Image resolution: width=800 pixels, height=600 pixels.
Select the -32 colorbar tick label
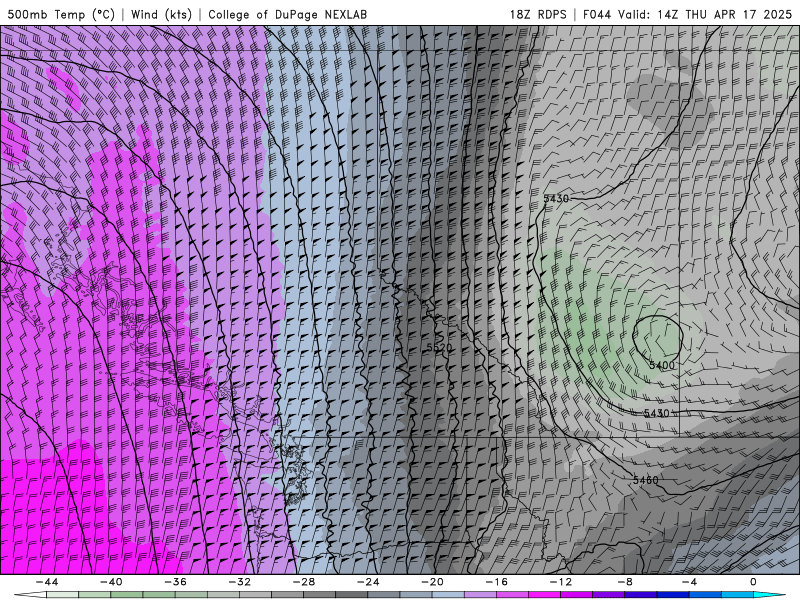(240, 582)
